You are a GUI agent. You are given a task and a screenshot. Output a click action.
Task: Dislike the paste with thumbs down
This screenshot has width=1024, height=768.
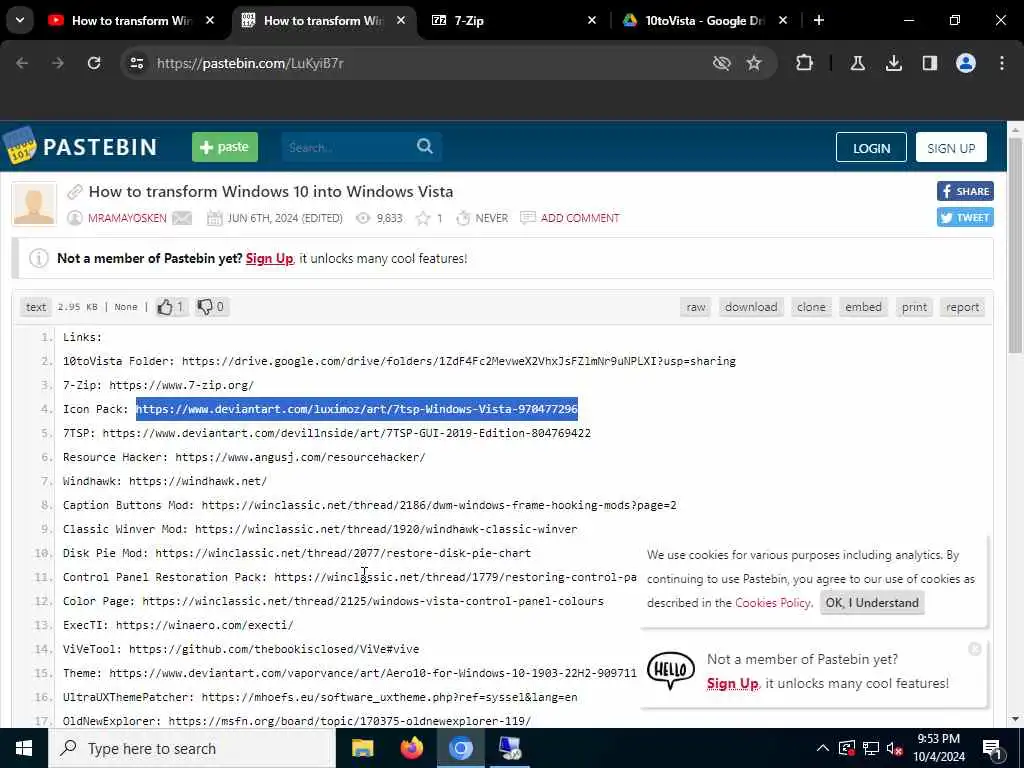pos(212,306)
